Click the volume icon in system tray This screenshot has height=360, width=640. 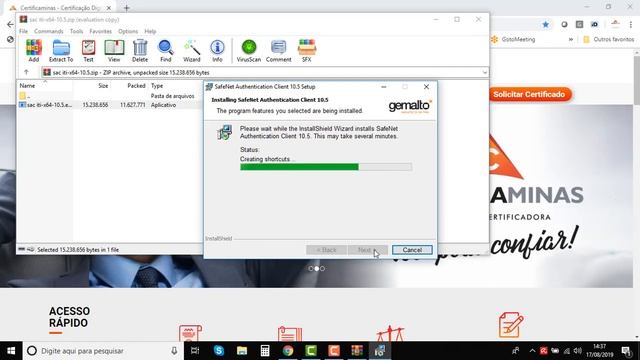pyautogui.click(x=578, y=351)
